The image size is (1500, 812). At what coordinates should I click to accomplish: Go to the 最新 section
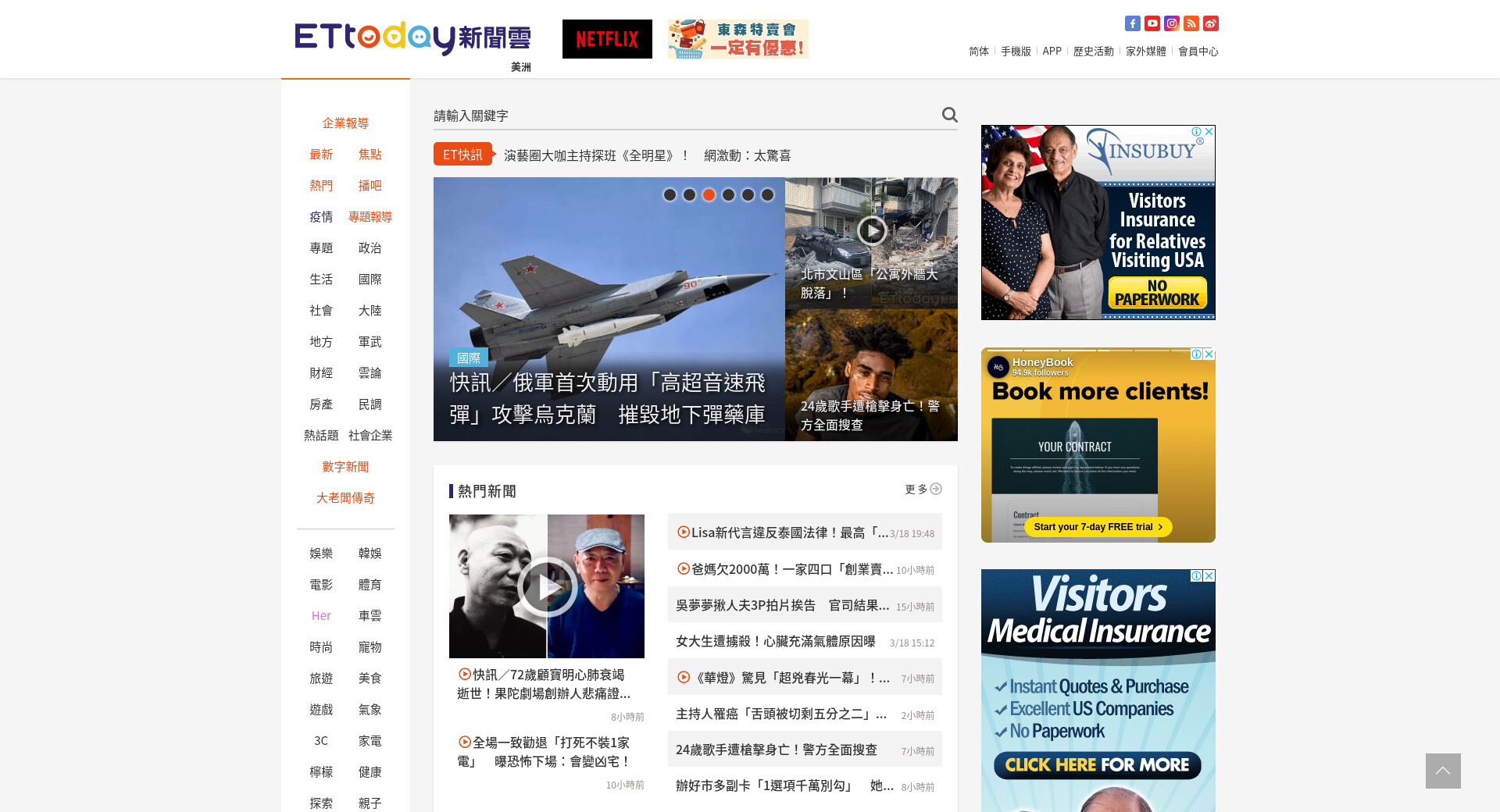pos(321,155)
